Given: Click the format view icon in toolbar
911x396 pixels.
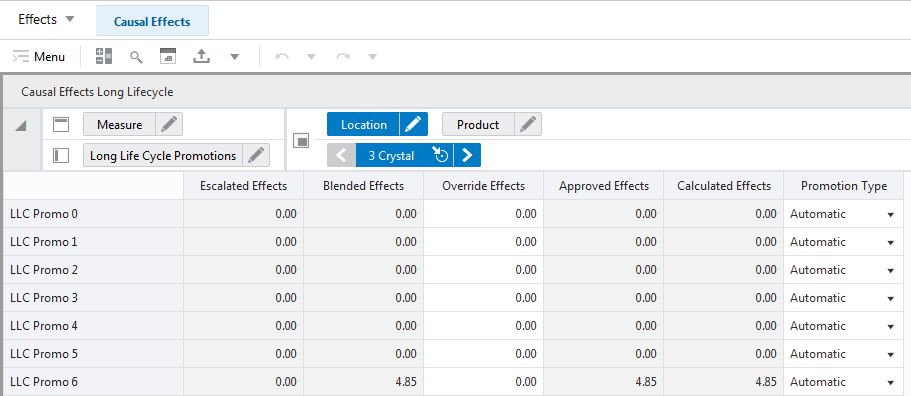Looking at the screenshot, I should 168,56.
